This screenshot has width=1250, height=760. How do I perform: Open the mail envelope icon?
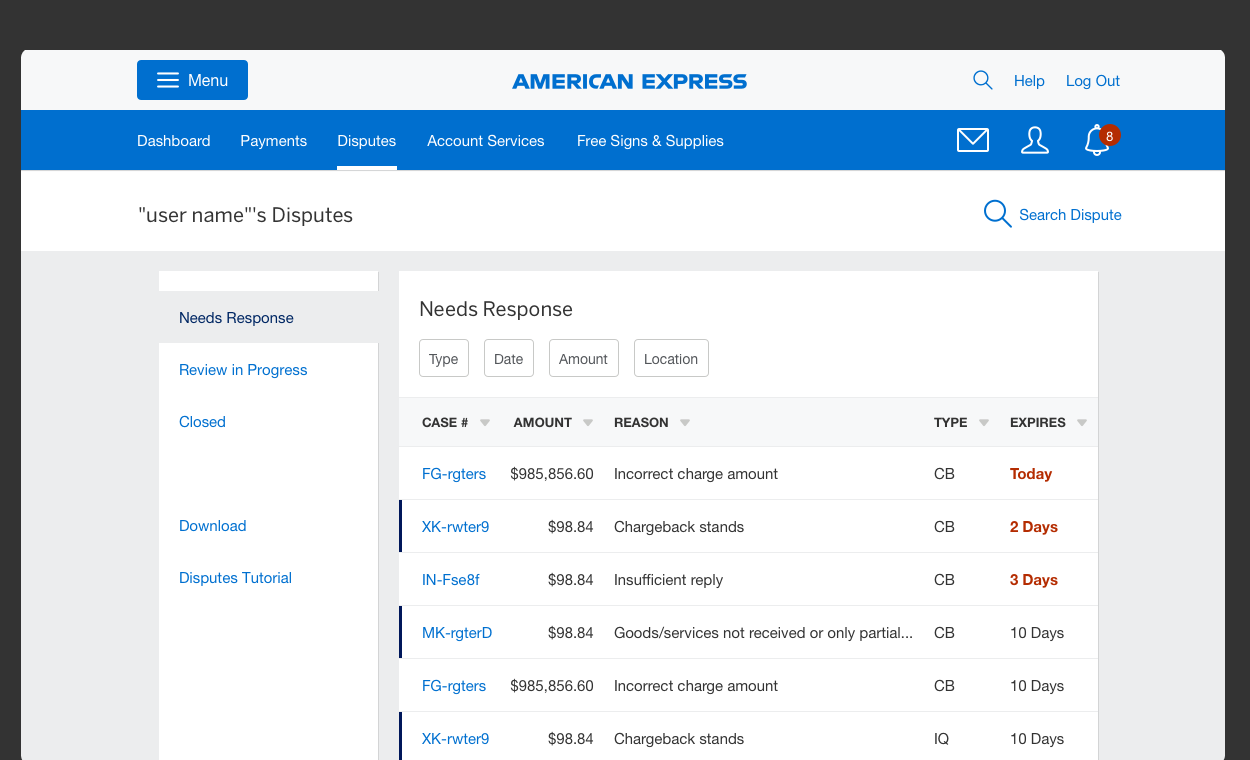(x=972, y=140)
